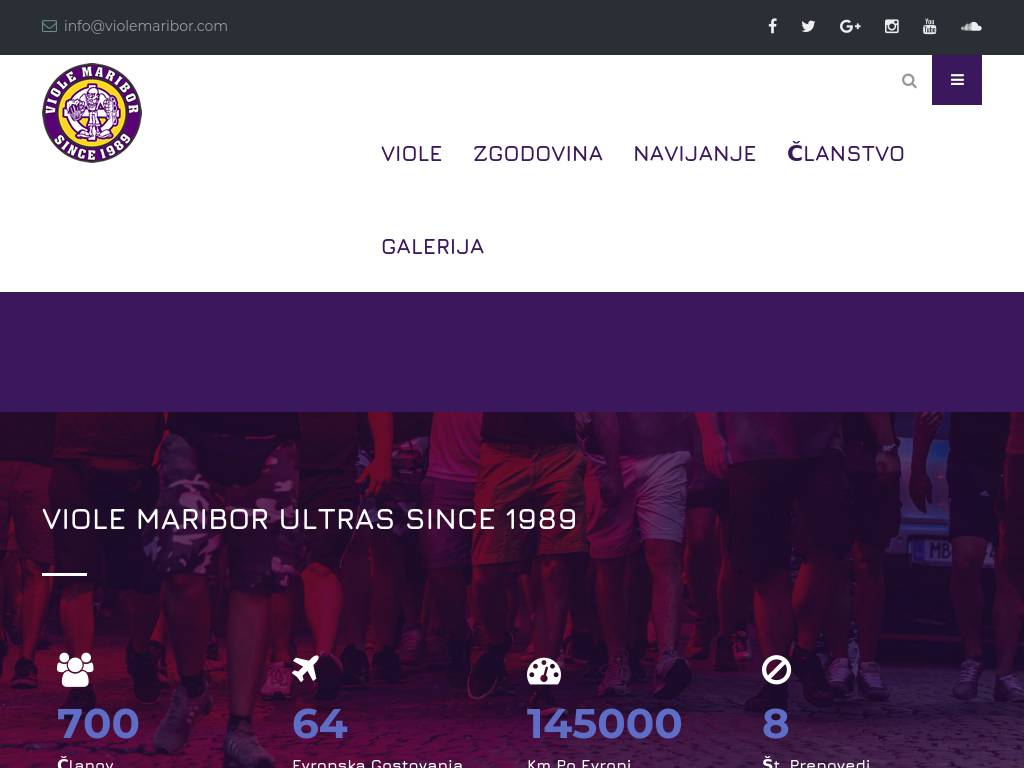Expand the purple hamburger menu

click(957, 80)
